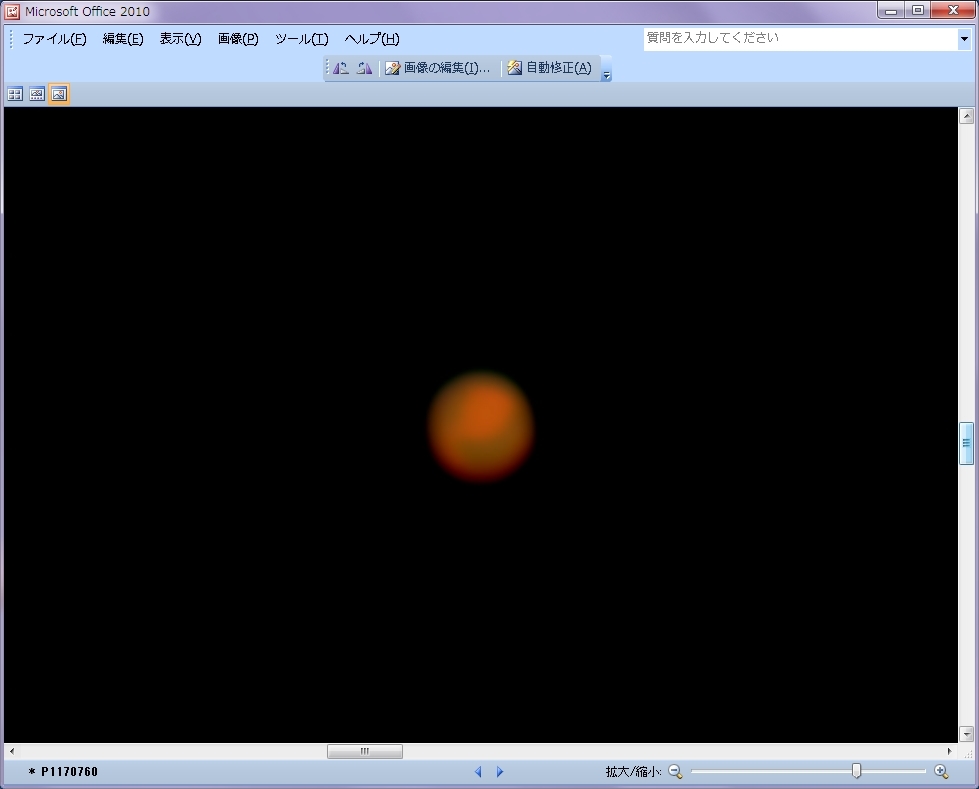Switch to thumbnail view
The height and width of the screenshot is (789, 979).
pyautogui.click(x=15, y=94)
